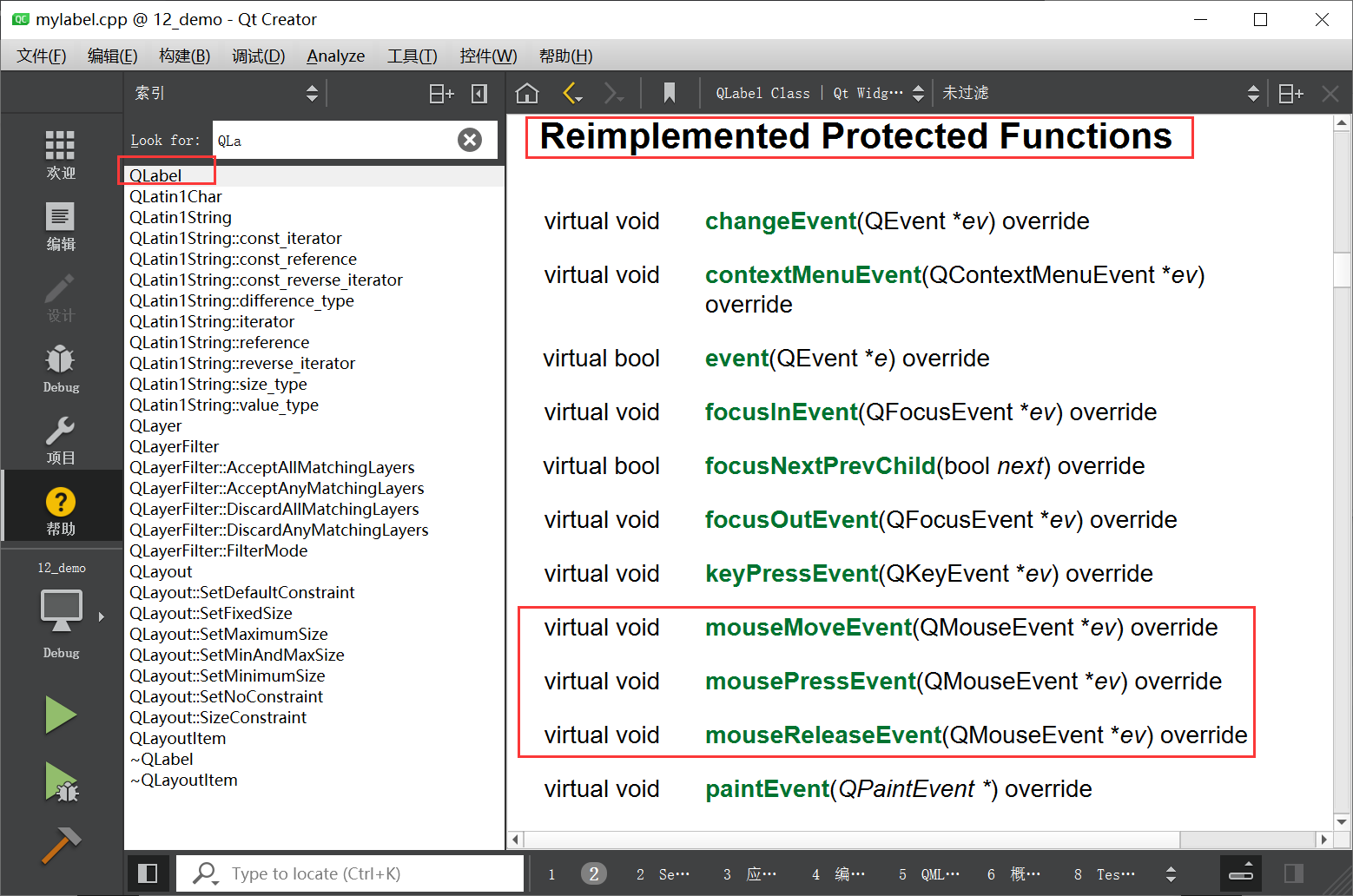Viewport: 1353px width, 896px height.
Task: Open the 调试(D) menu
Action: pos(259,56)
